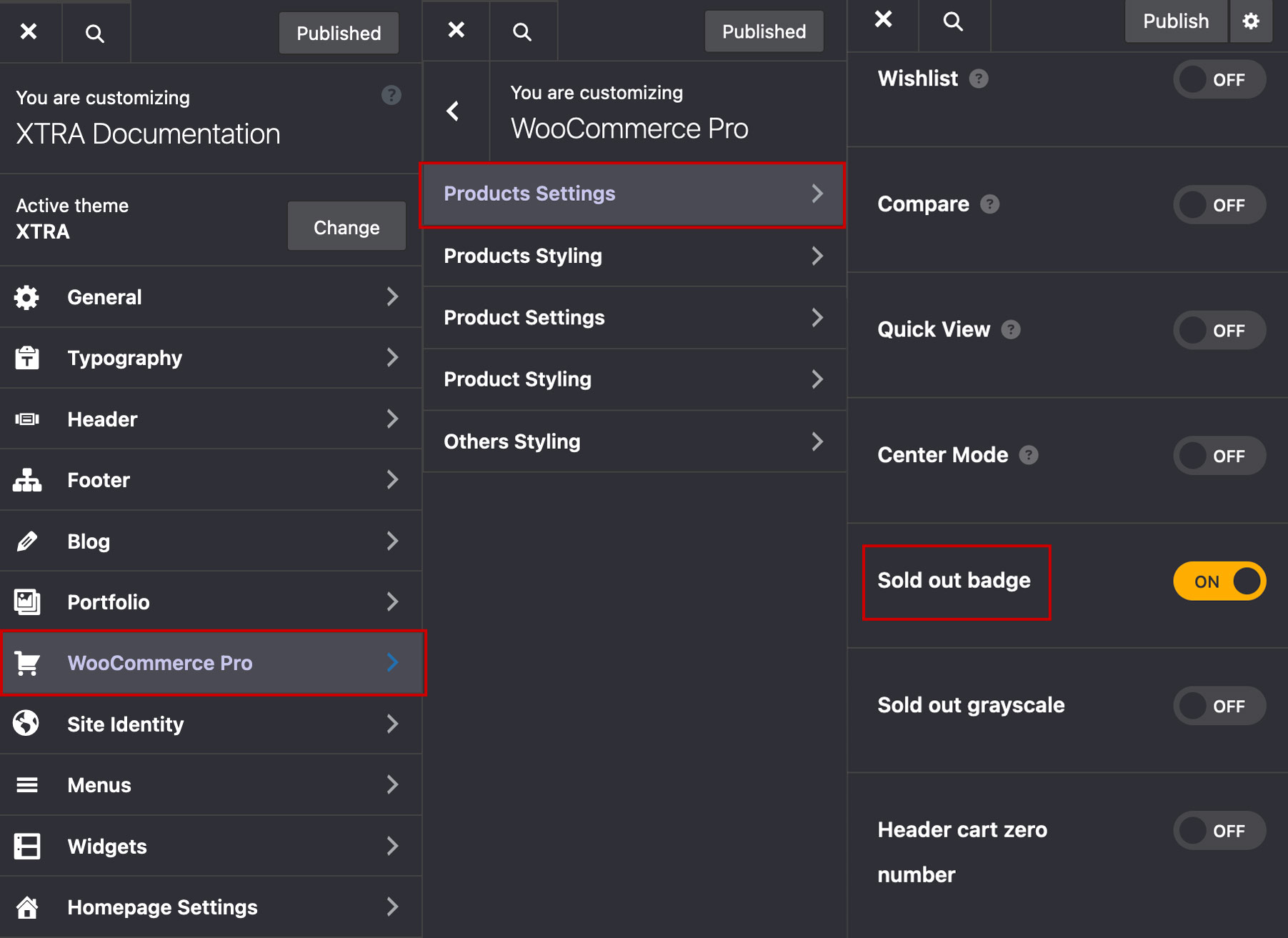Screen dimensions: 1288x938
Task: Turn off the Sold out badge toggle
Action: click(1219, 582)
